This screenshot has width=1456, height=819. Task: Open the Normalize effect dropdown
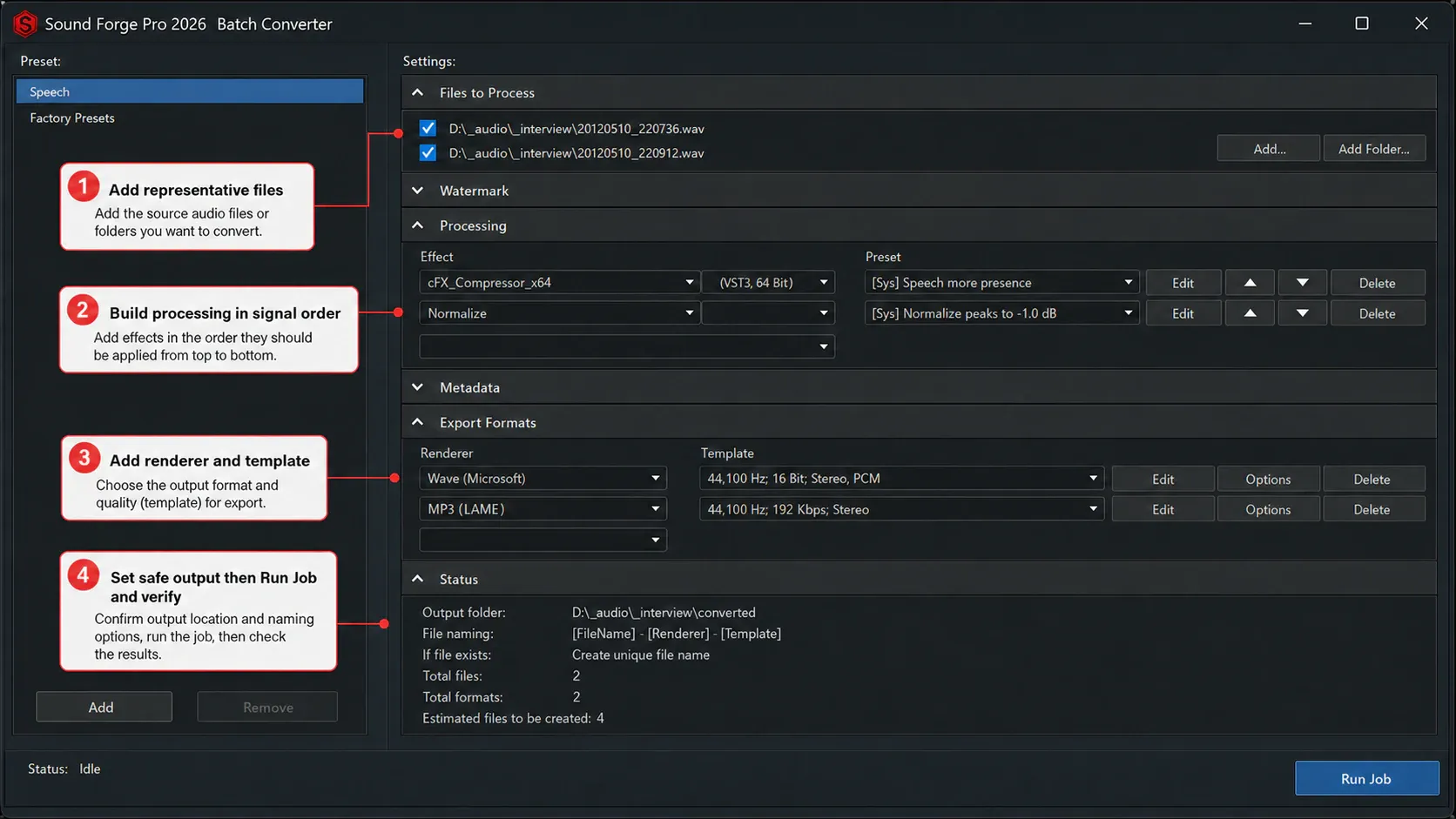point(559,313)
